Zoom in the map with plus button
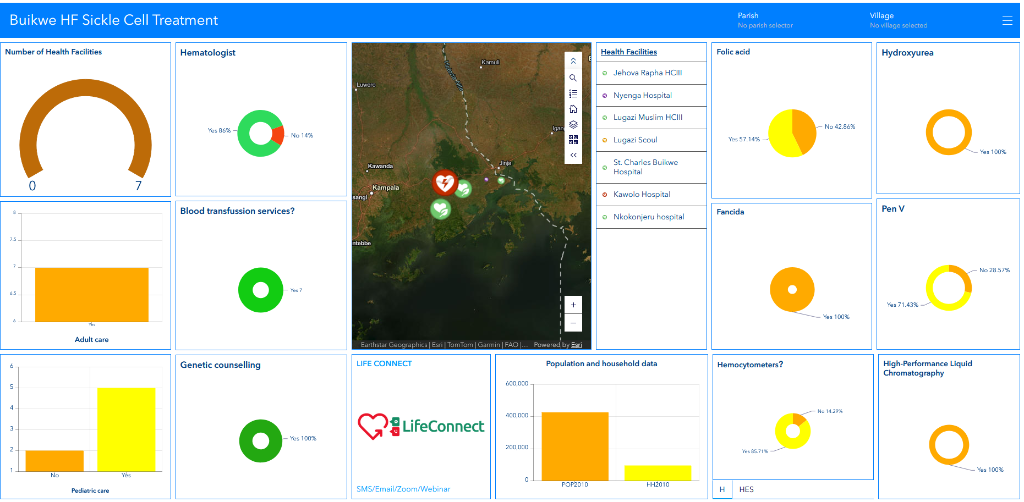The image size is (1024, 502). (x=573, y=304)
